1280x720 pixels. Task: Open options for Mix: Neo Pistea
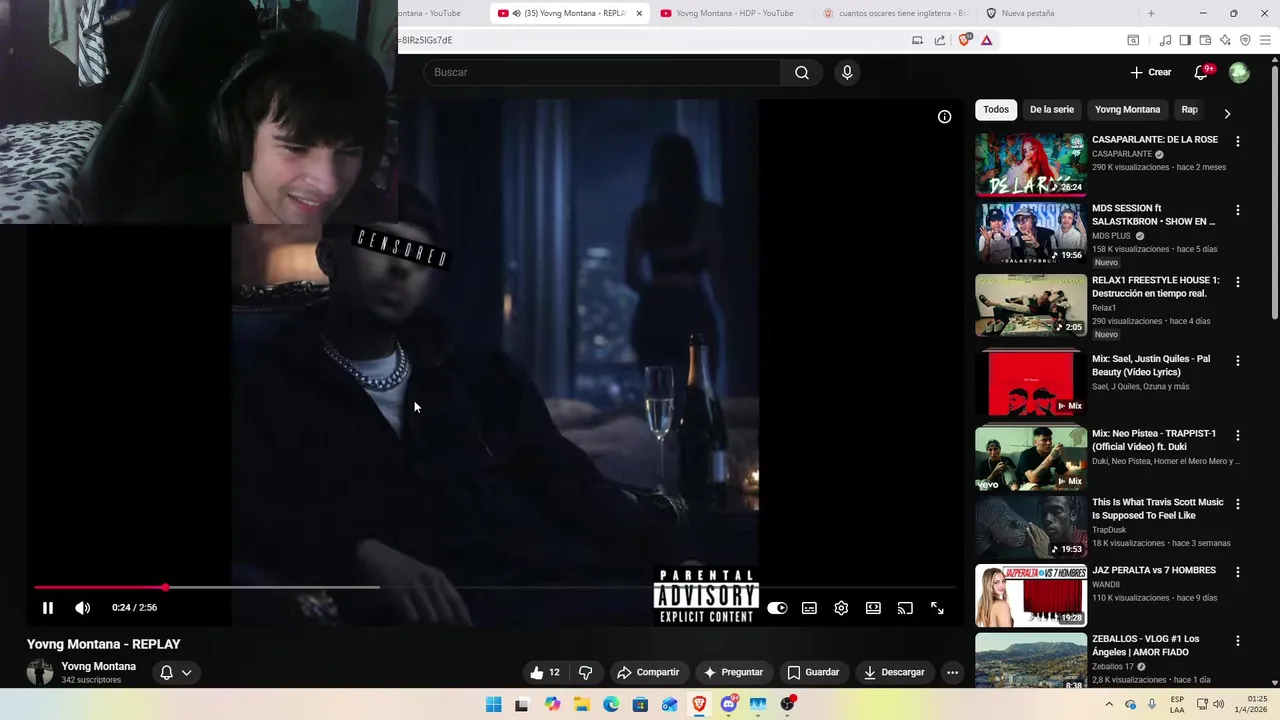[1238, 435]
